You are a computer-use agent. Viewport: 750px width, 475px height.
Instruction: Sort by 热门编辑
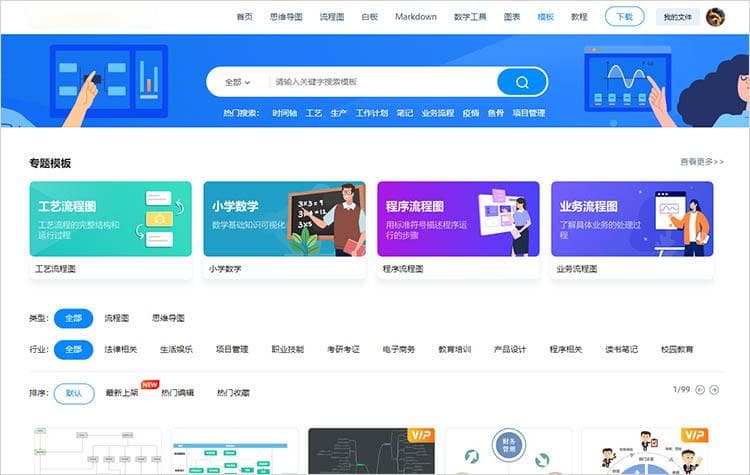tap(177, 393)
